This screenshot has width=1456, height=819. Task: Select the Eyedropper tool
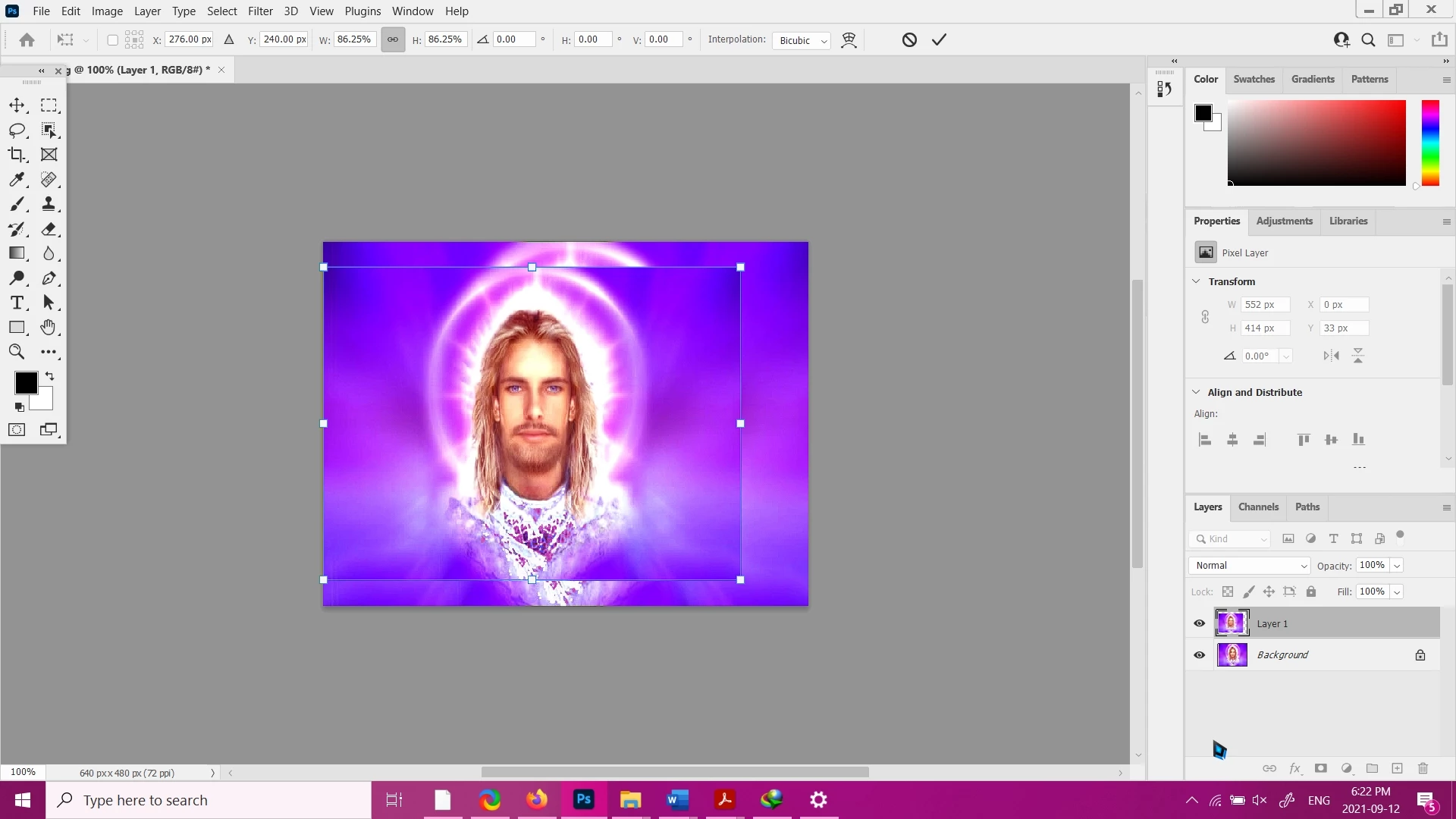point(17,180)
